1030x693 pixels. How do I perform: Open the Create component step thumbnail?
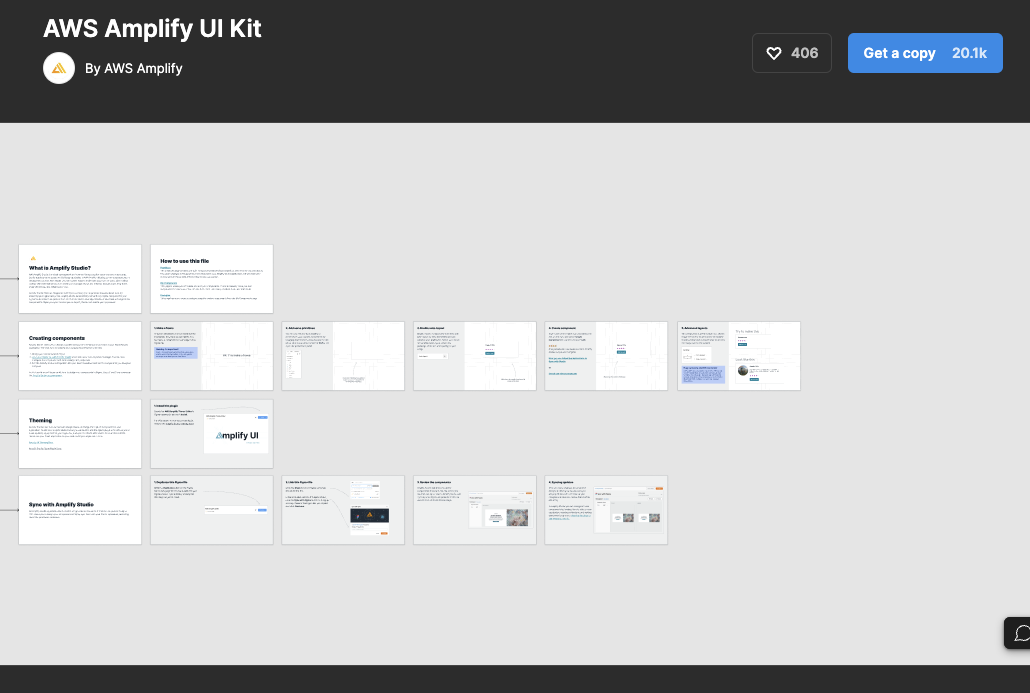tap(606, 356)
